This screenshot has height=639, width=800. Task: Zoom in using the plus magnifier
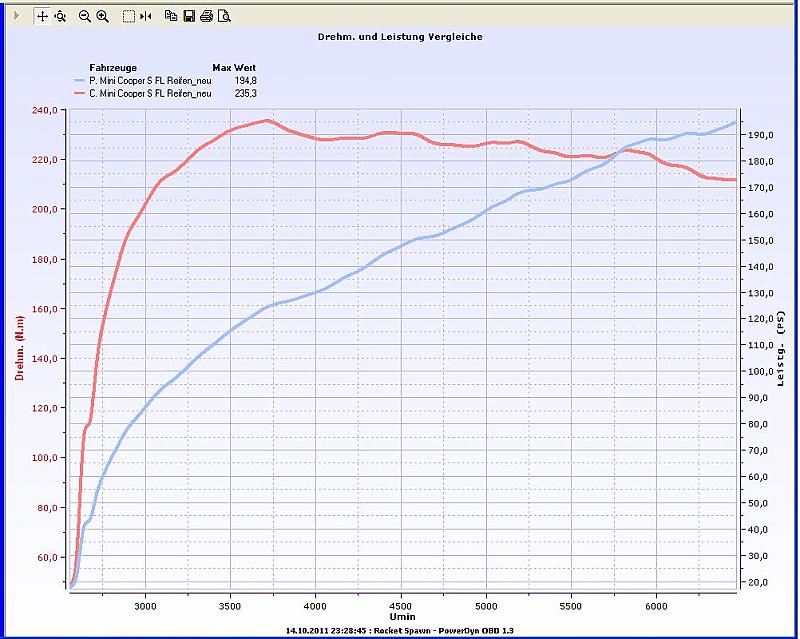click(x=102, y=16)
